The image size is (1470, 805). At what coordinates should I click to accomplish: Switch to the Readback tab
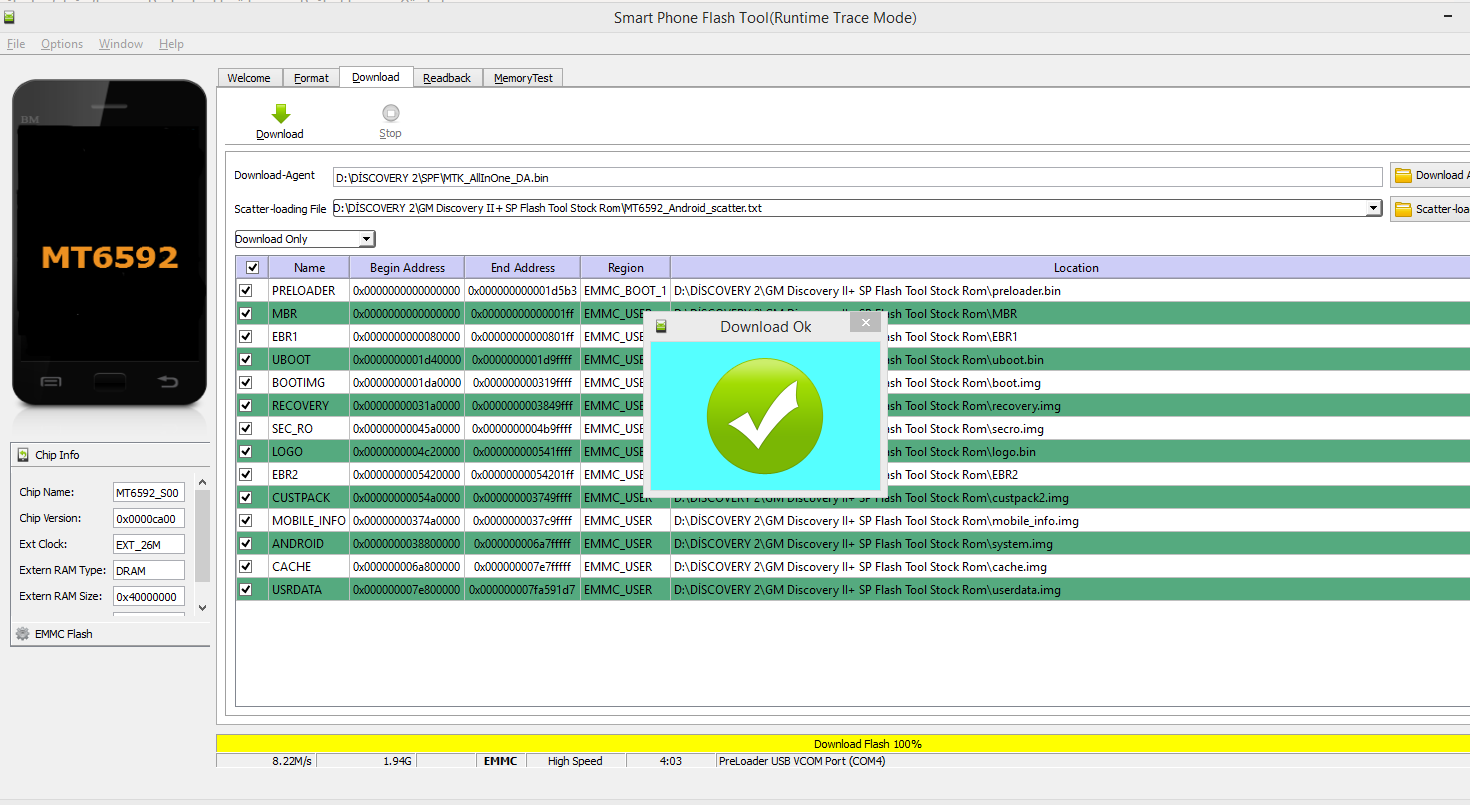point(446,78)
